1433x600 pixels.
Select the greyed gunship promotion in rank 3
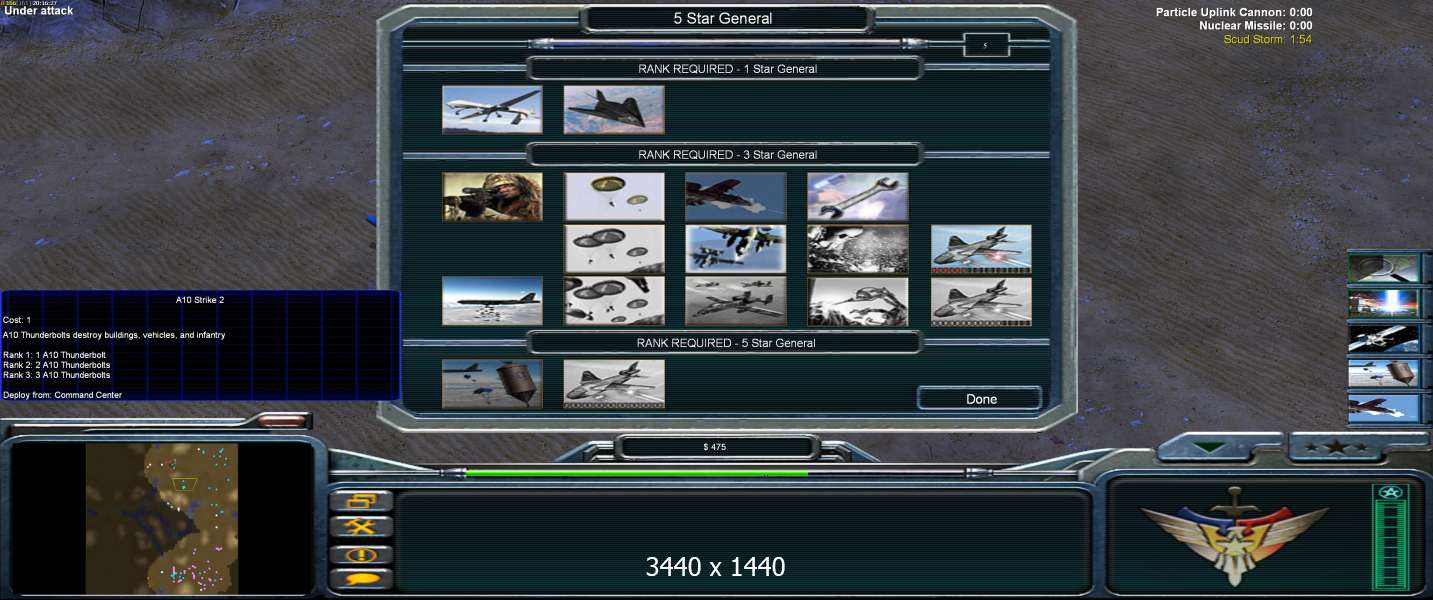981,301
